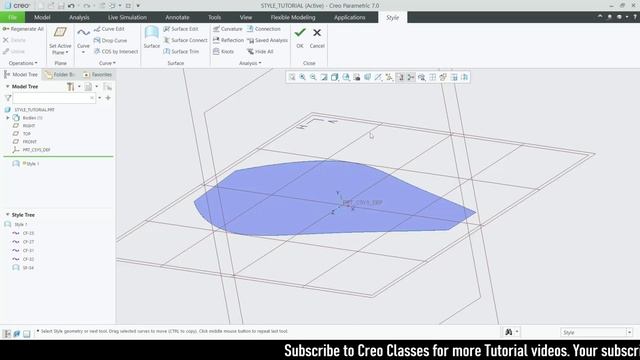Click Regenerate All

[x=23, y=29]
